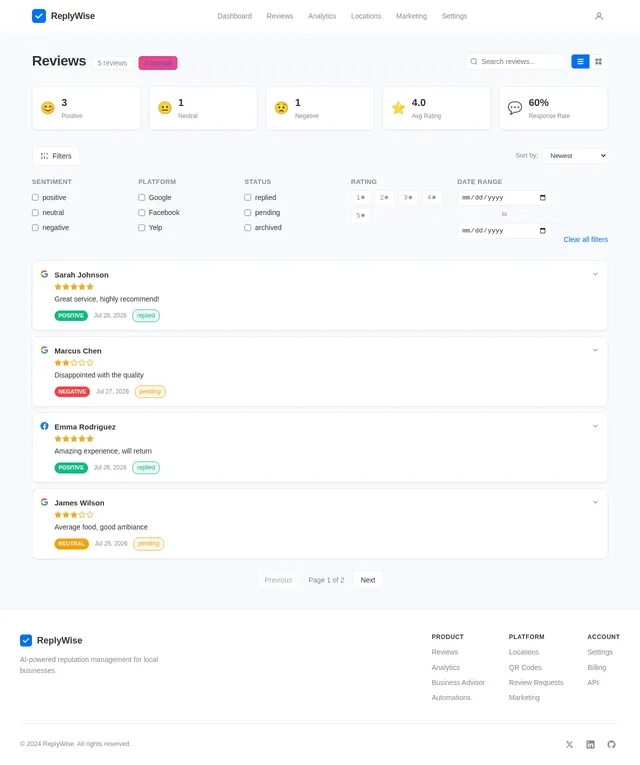The width and height of the screenshot is (640, 765).
Task: Click Google icon beside Marcus Chen
Action: tap(44, 350)
